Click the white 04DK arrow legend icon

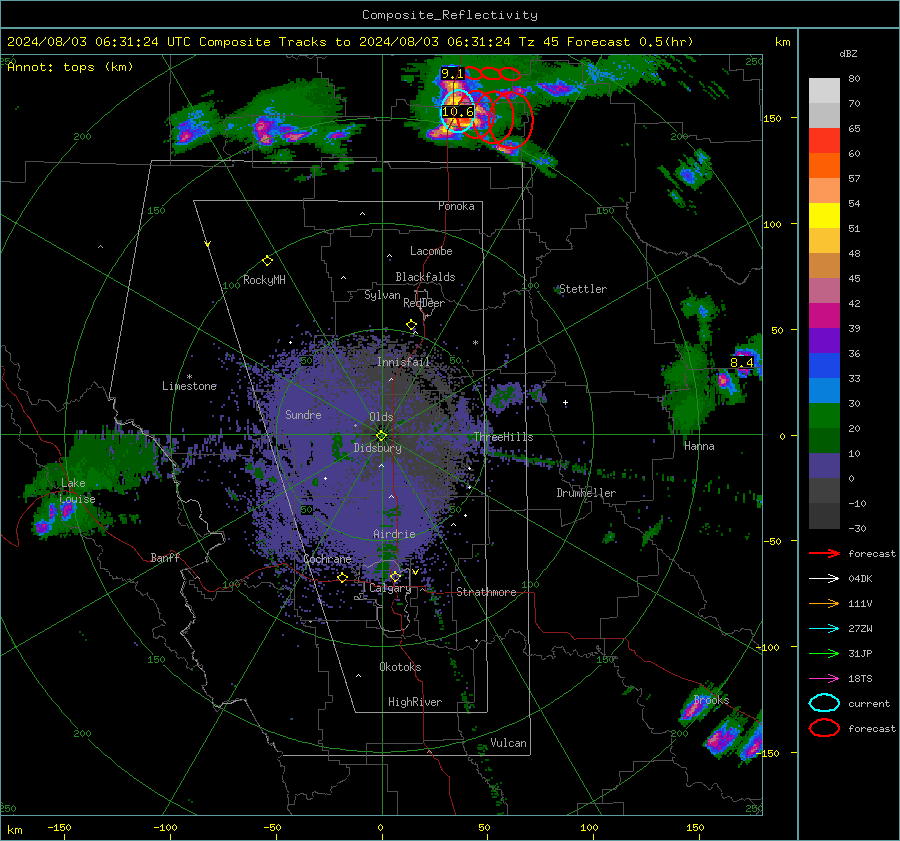824,578
